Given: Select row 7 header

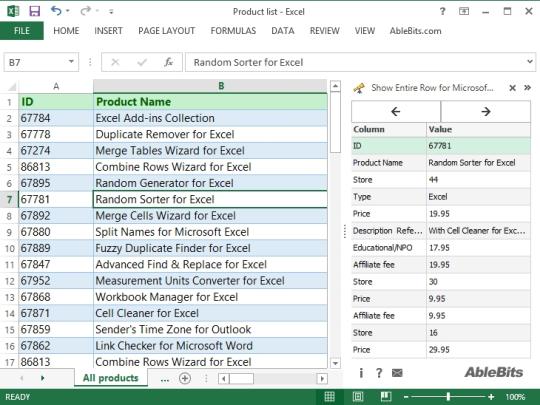Looking at the screenshot, I should pyautogui.click(x=9, y=199).
